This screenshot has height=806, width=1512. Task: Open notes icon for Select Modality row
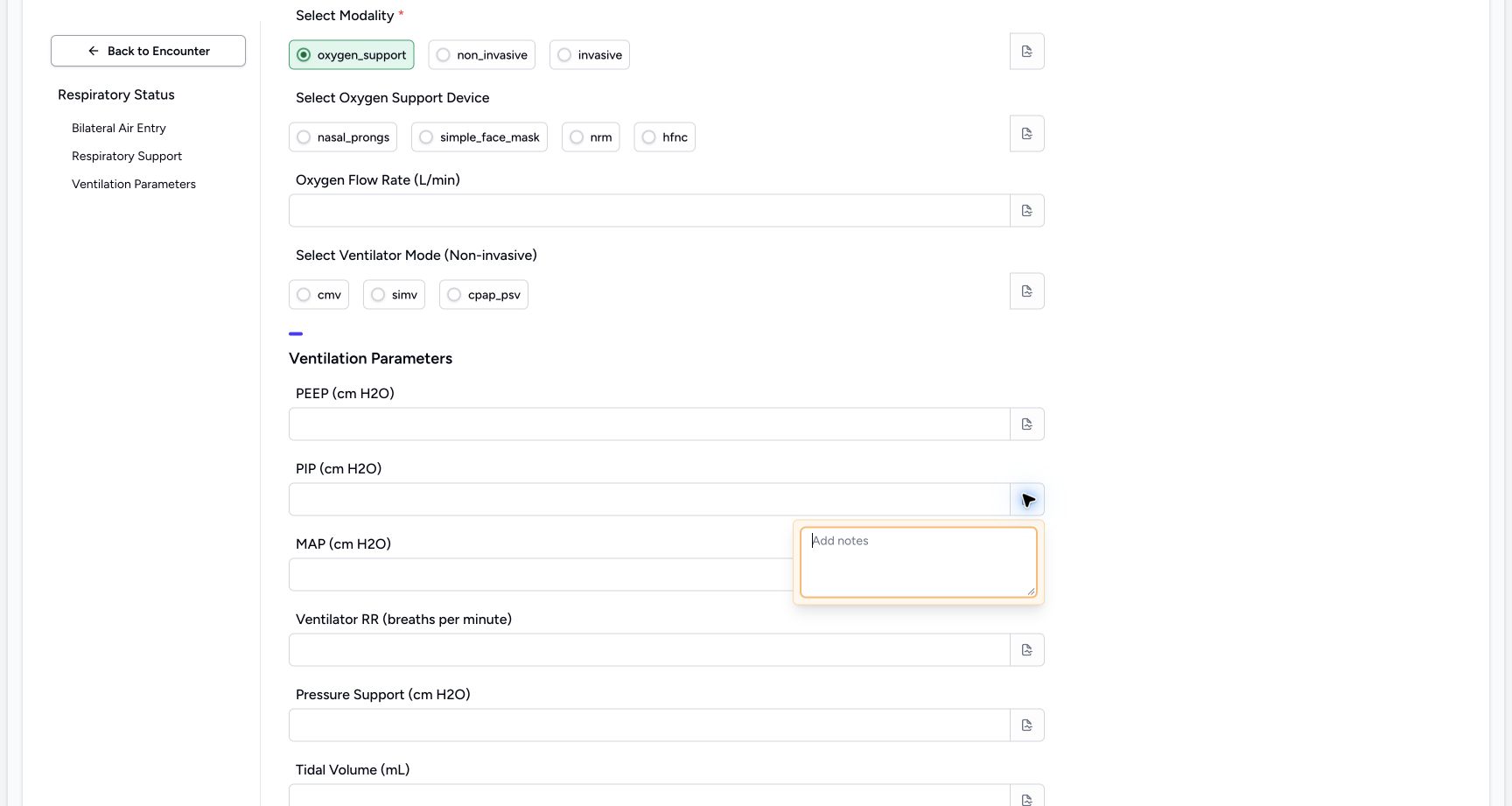point(1026,52)
